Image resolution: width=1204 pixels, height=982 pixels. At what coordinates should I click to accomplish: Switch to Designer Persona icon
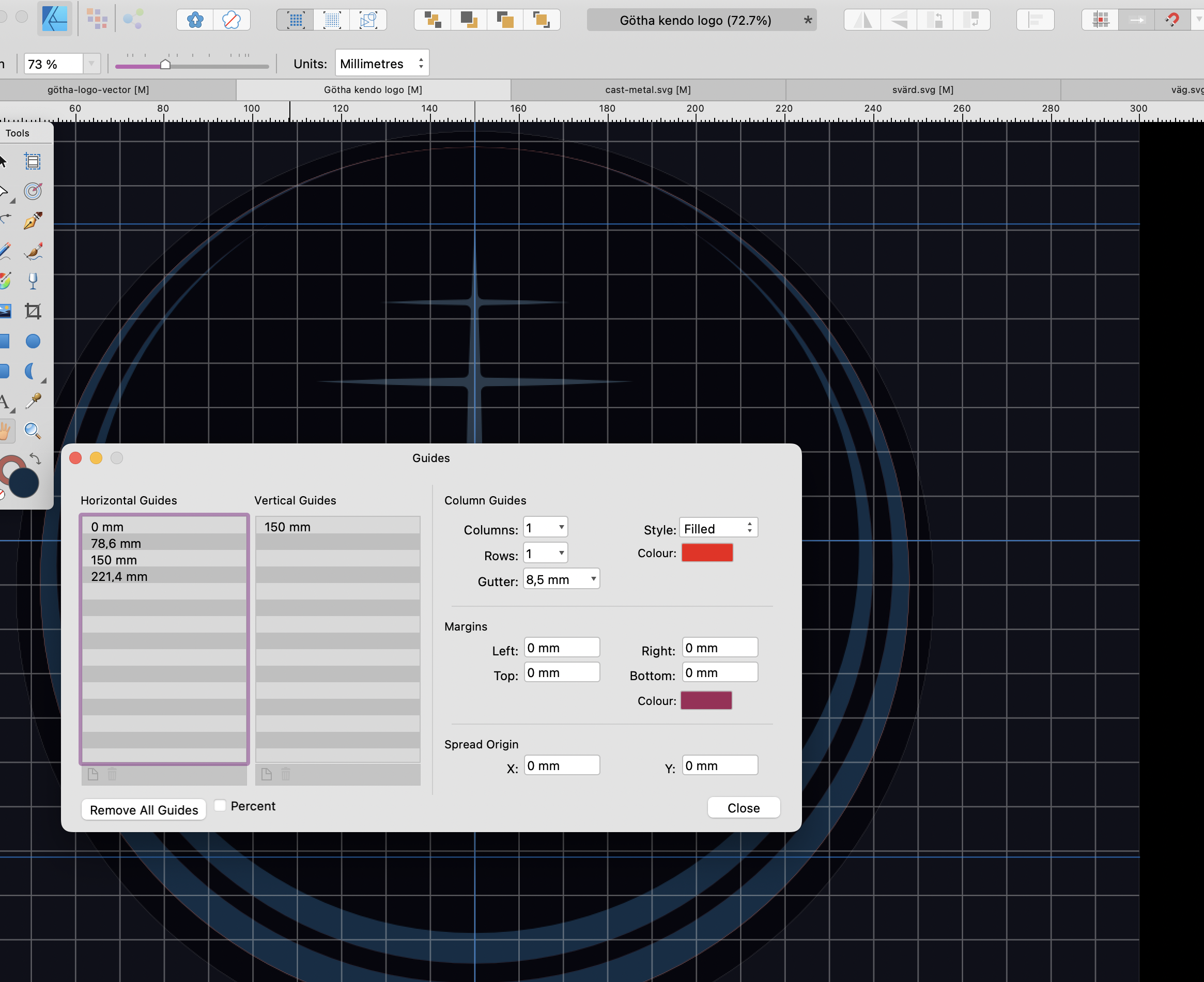[55, 19]
